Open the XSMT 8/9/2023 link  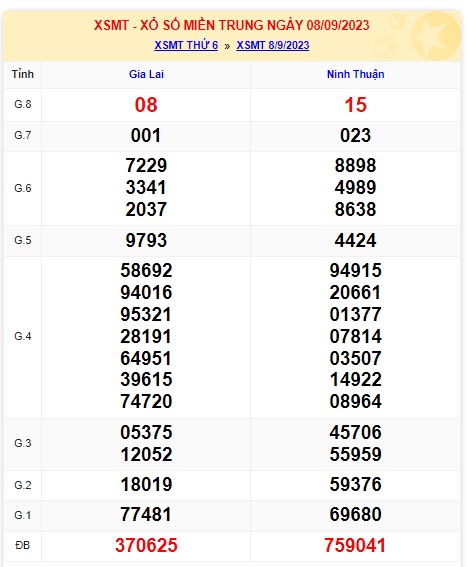tap(273, 45)
